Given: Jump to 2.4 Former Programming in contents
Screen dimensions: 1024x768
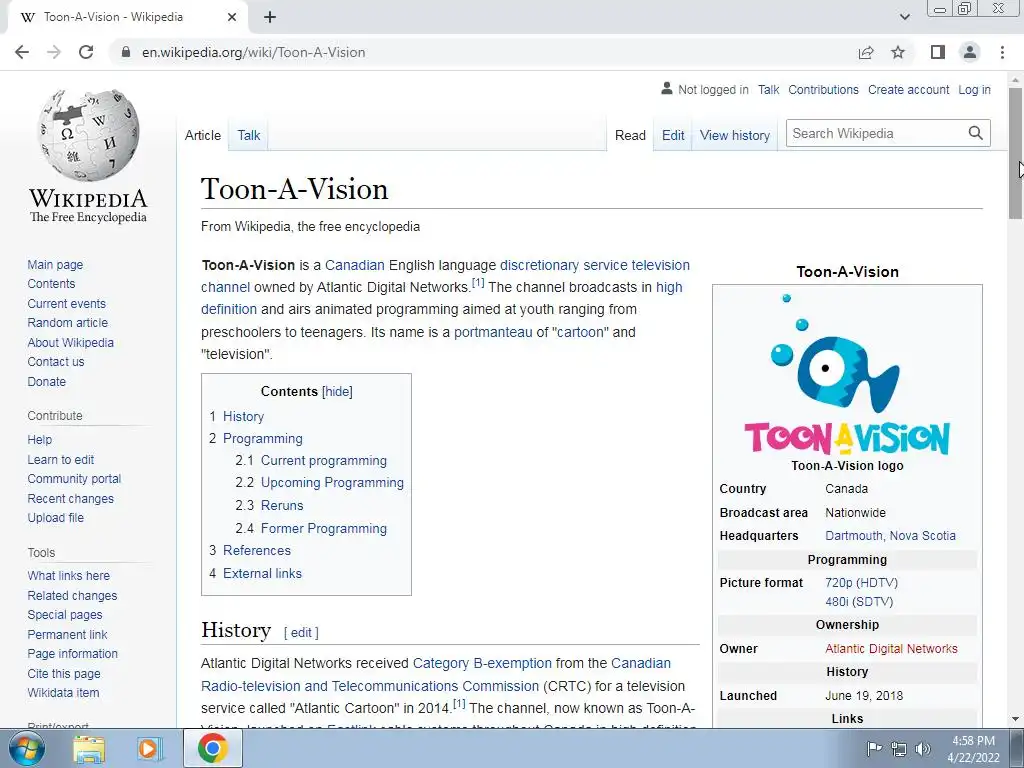Looking at the screenshot, I should point(311,528).
